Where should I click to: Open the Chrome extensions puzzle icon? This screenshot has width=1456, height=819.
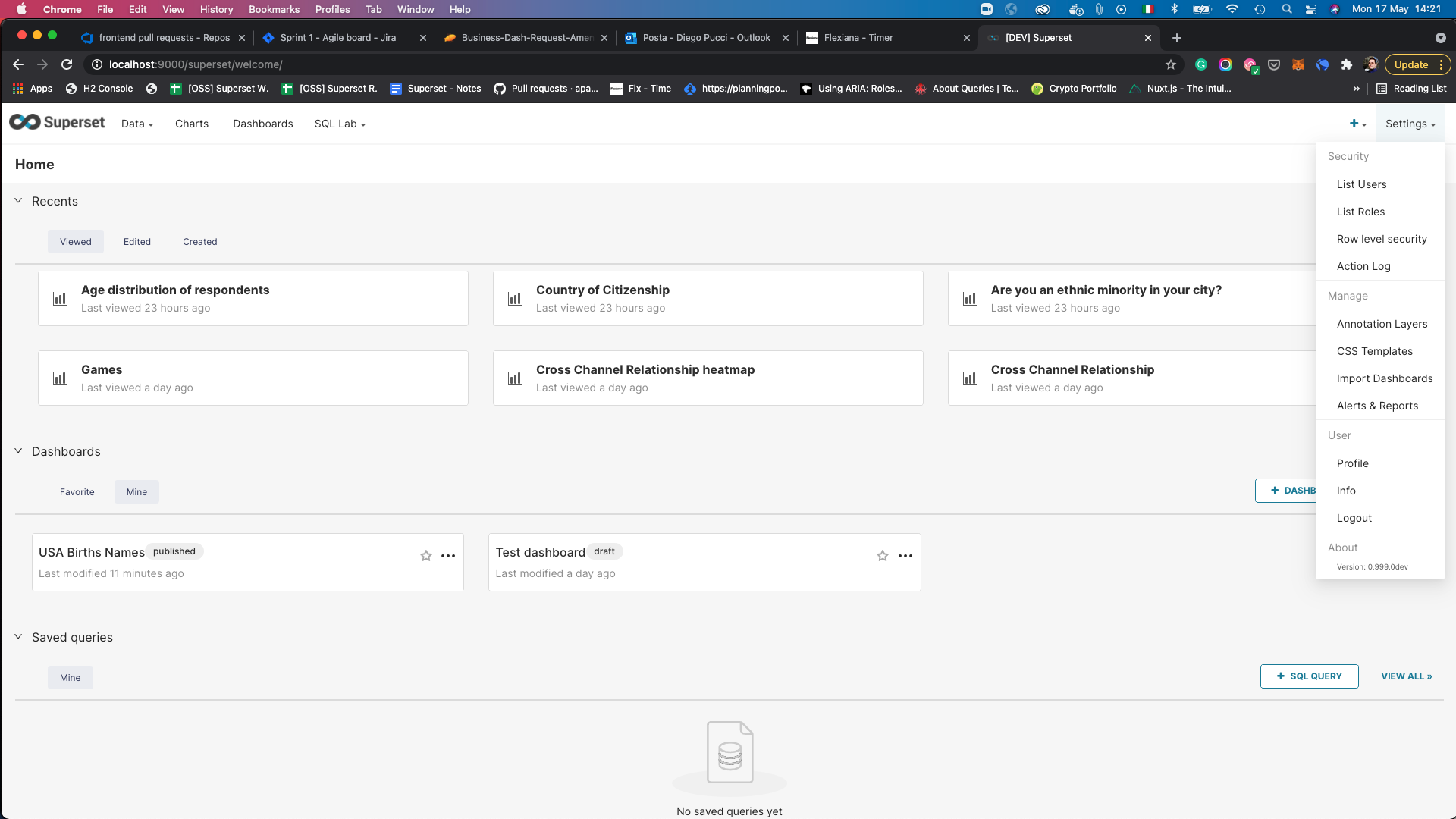pos(1347,64)
